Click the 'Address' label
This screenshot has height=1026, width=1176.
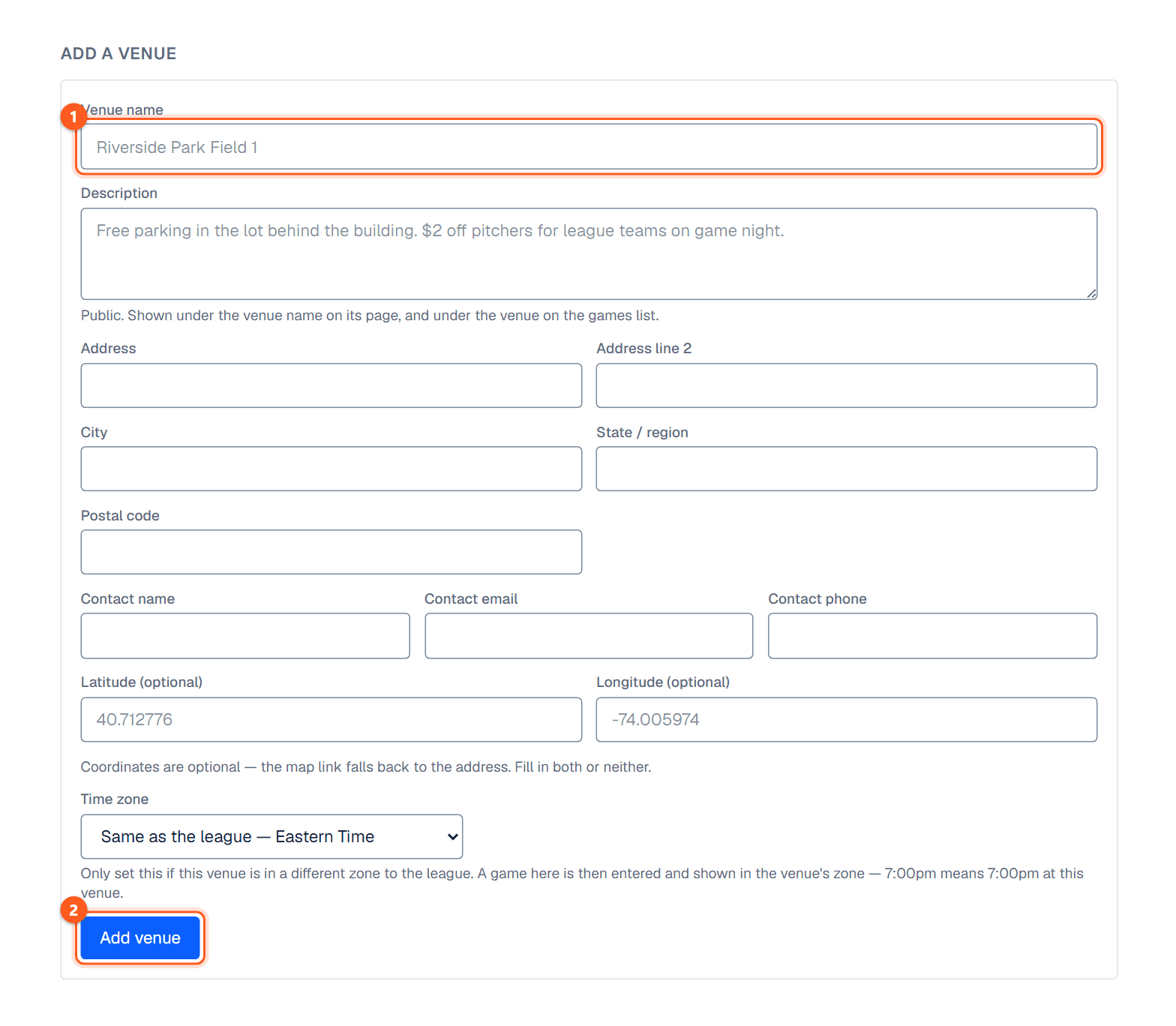click(109, 348)
